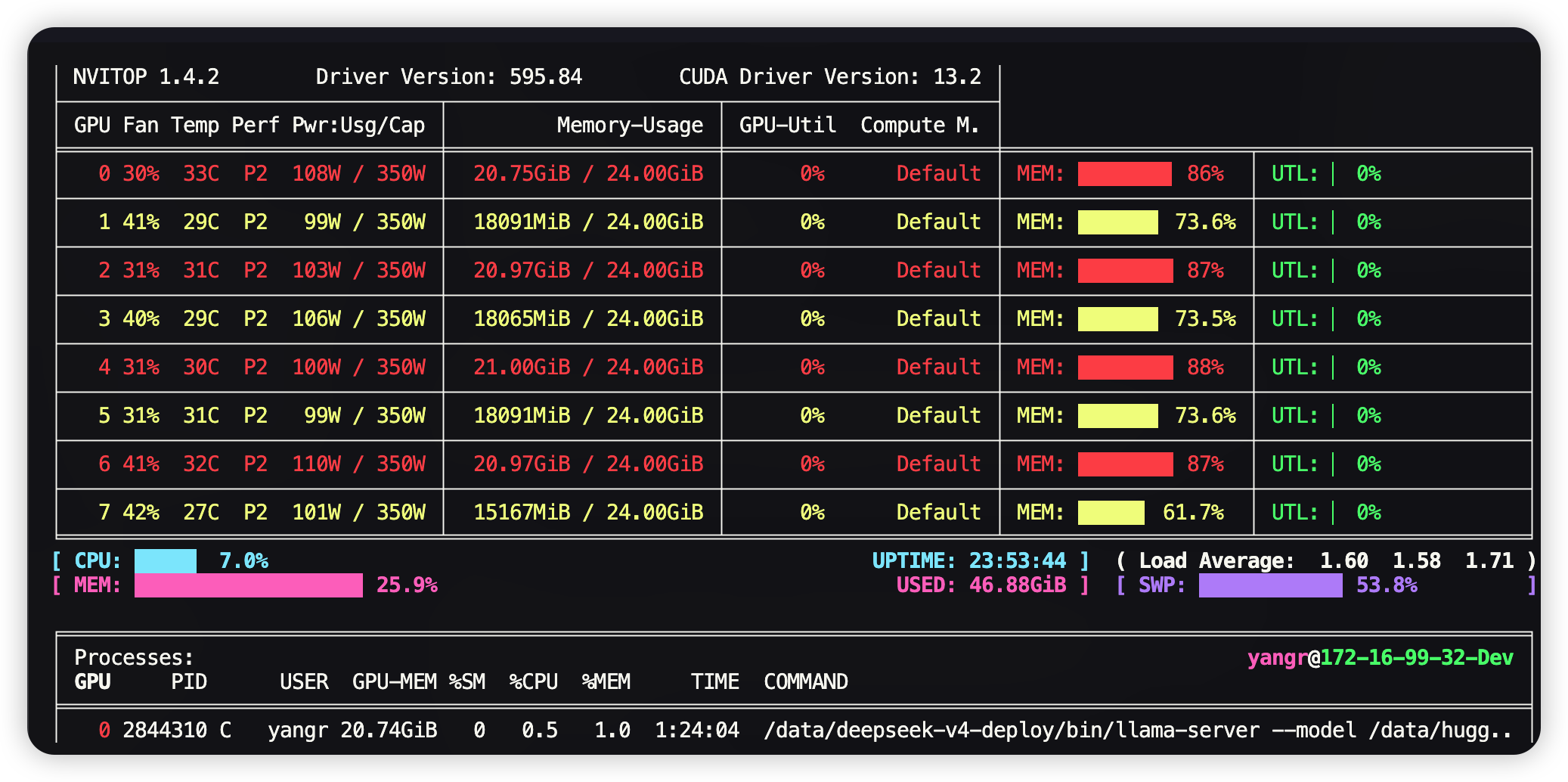The image size is (1568, 782).
Task: Click the "Processes:" section label
Action: (x=134, y=657)
